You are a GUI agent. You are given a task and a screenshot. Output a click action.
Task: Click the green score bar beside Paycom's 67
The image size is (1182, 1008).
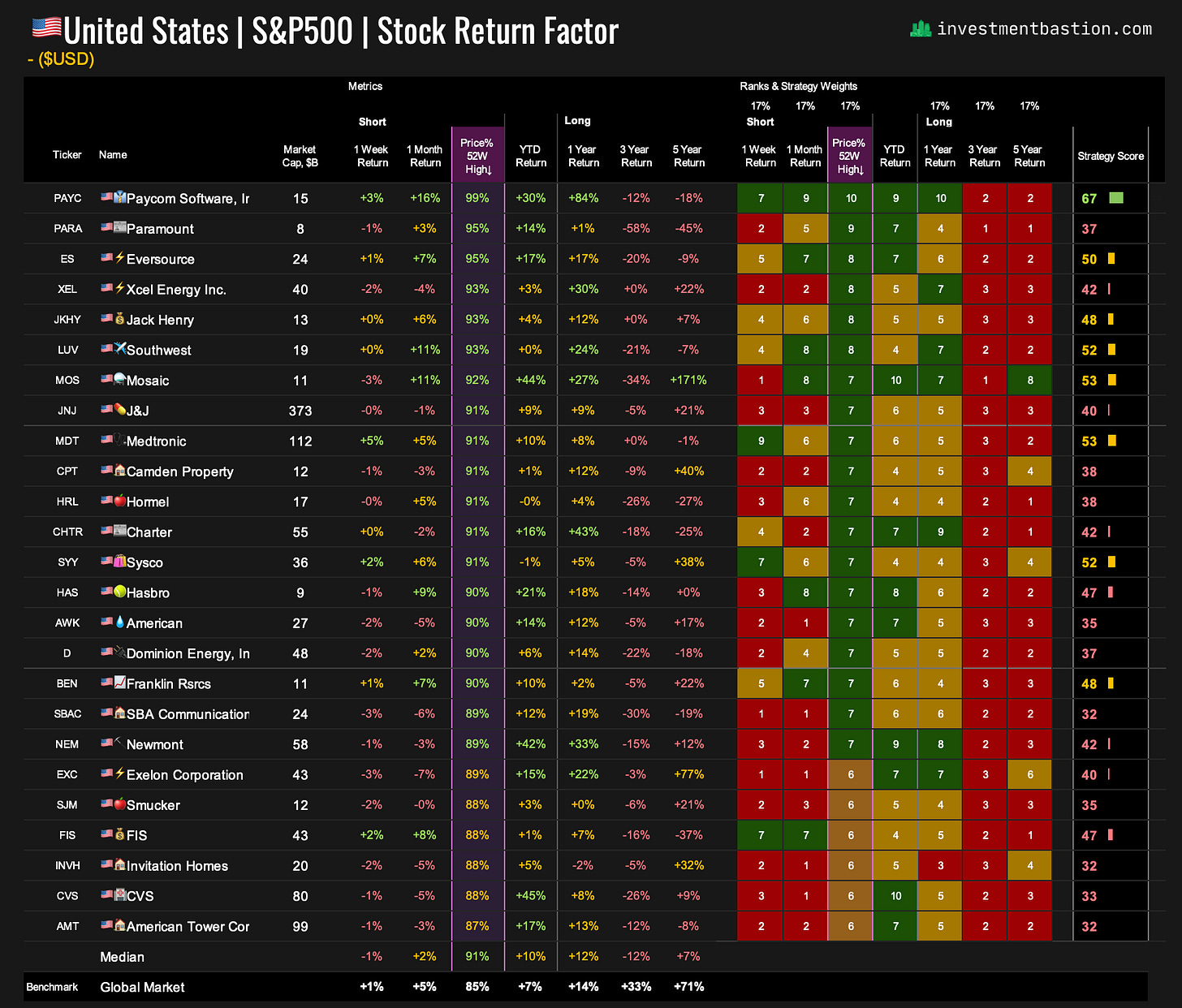click(1116, 198)
